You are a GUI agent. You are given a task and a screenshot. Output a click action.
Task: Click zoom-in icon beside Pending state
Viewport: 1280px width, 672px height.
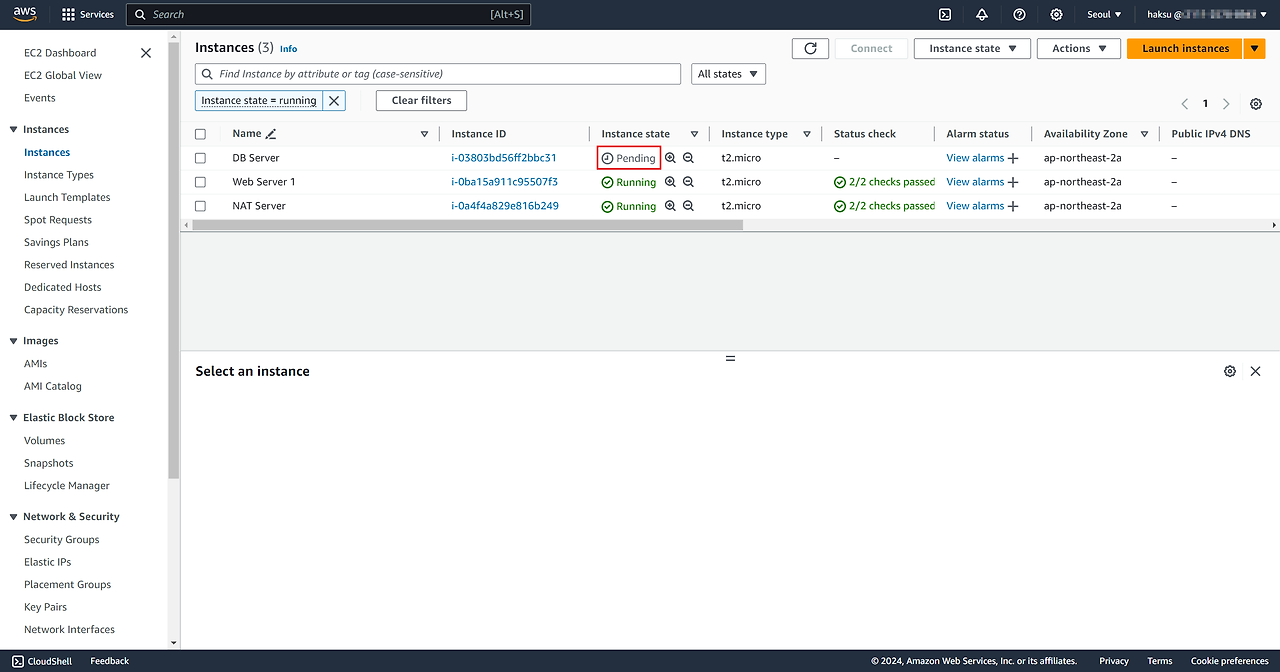pyautogui.click(x=670, y=158)
